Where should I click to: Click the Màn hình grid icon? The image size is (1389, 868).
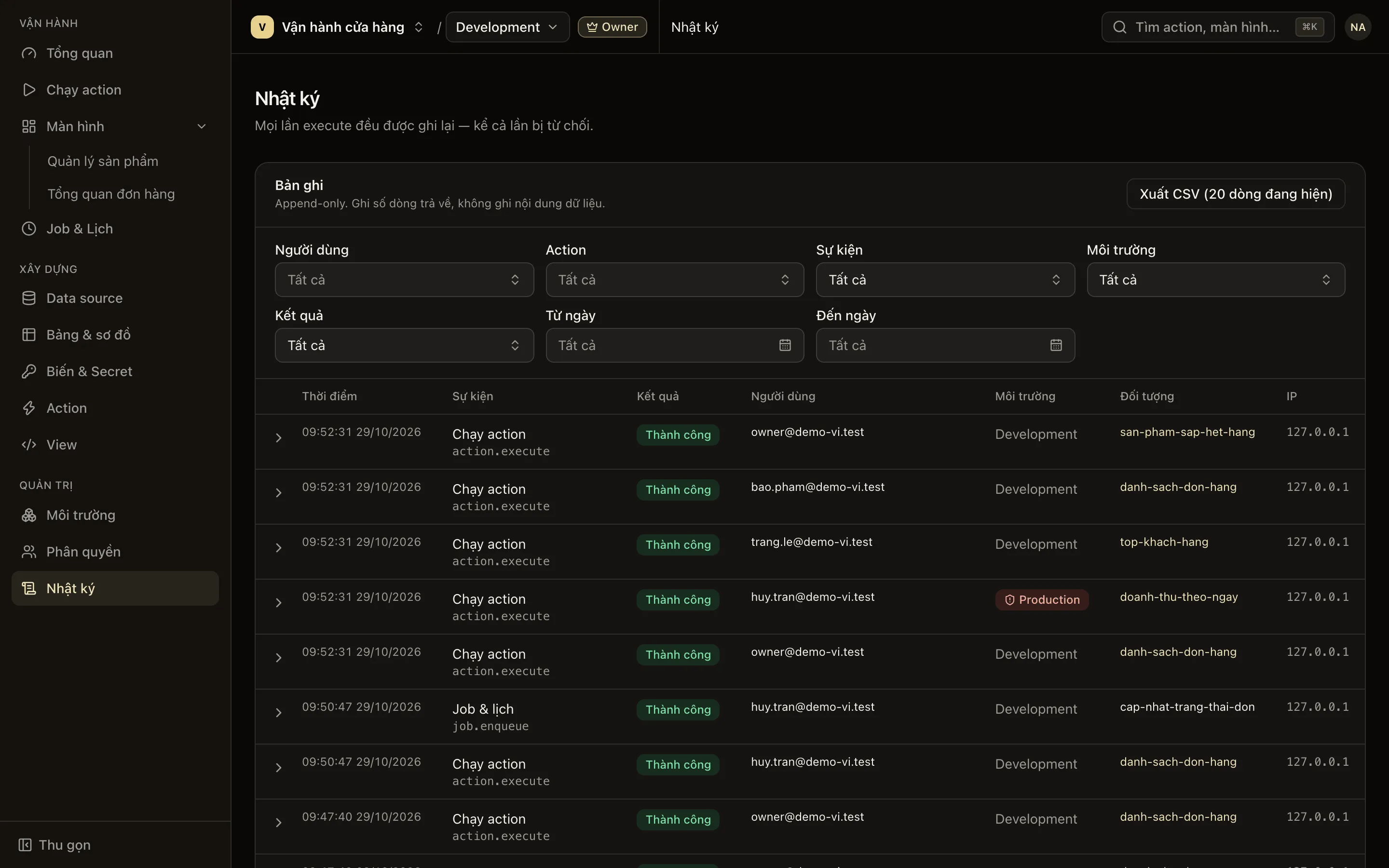(x=29, y=127)
